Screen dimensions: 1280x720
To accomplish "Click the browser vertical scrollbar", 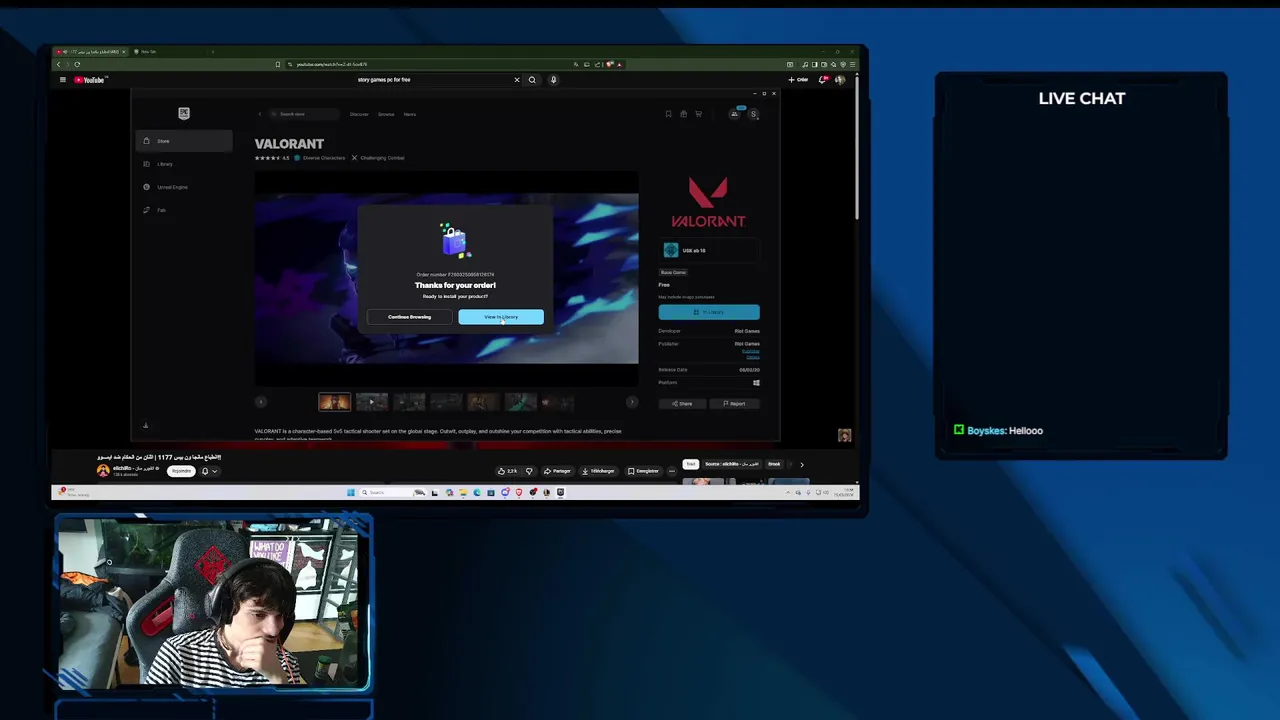I will pyautogui.click(x=856, y=150).
